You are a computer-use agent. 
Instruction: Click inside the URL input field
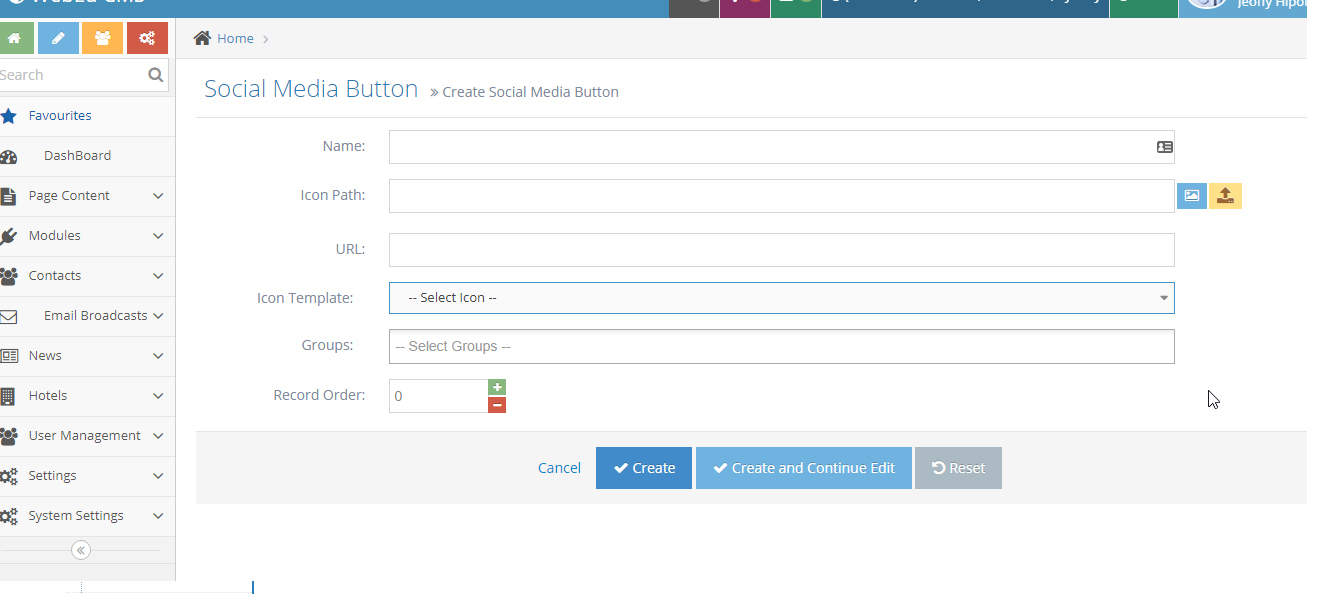pos(782,249)
